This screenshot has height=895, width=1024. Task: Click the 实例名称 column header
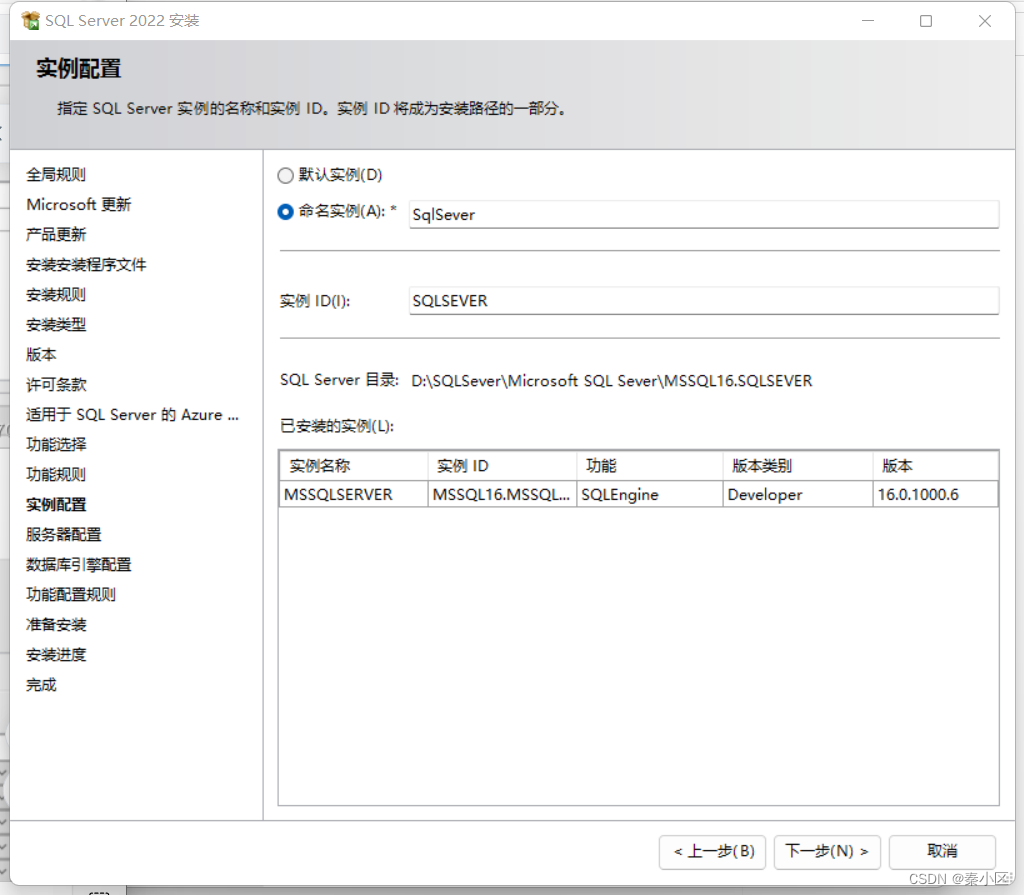tap(354, 466)
